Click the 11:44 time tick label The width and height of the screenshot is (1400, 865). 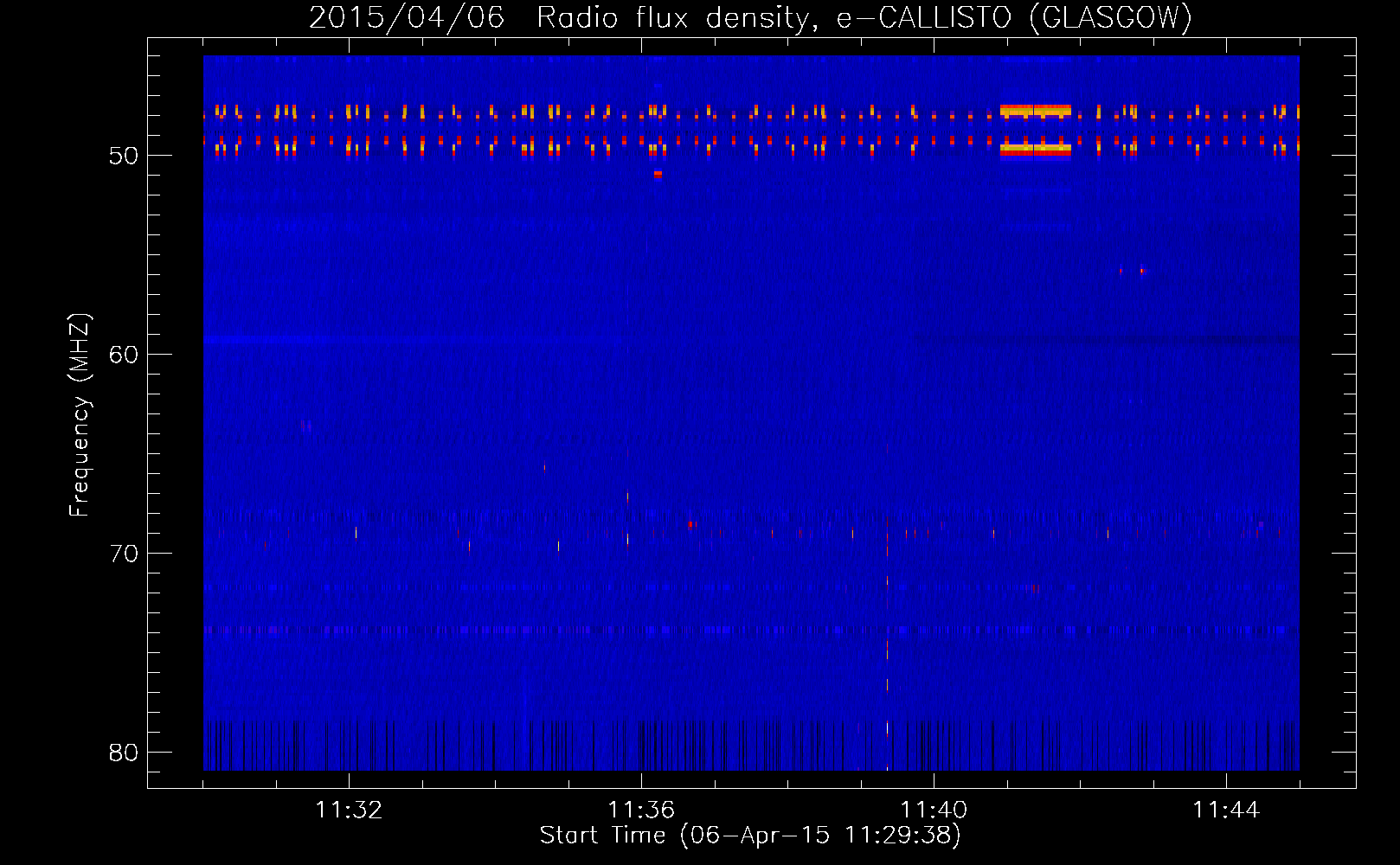tap(1226, 811)
